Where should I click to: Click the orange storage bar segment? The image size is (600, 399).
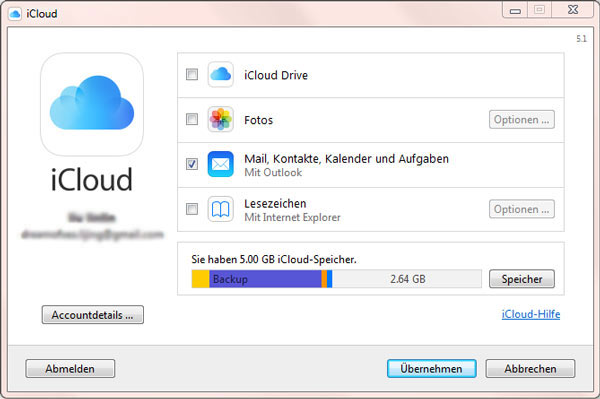[324, 279]
